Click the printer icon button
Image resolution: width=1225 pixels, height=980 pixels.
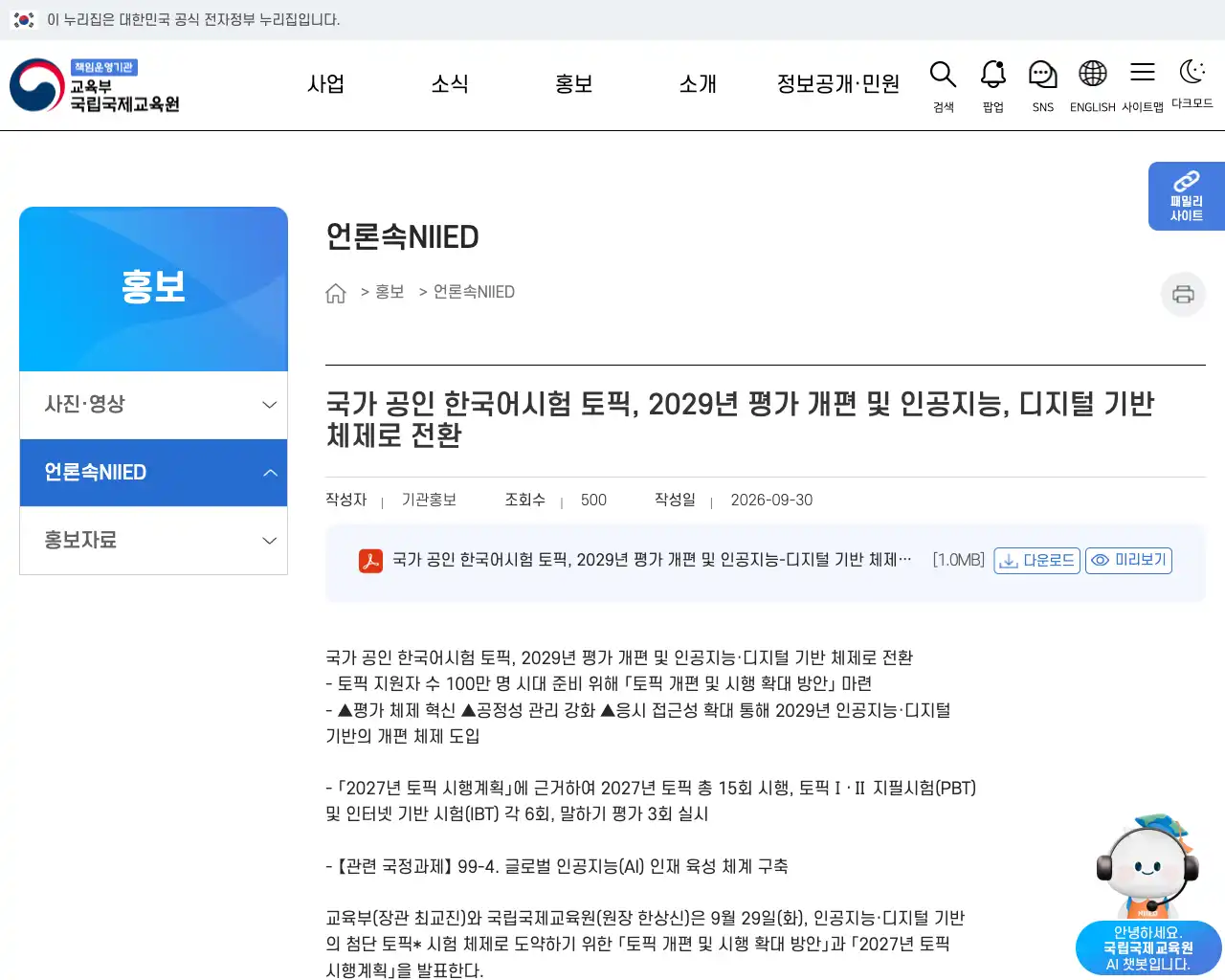pos(1183,294)
